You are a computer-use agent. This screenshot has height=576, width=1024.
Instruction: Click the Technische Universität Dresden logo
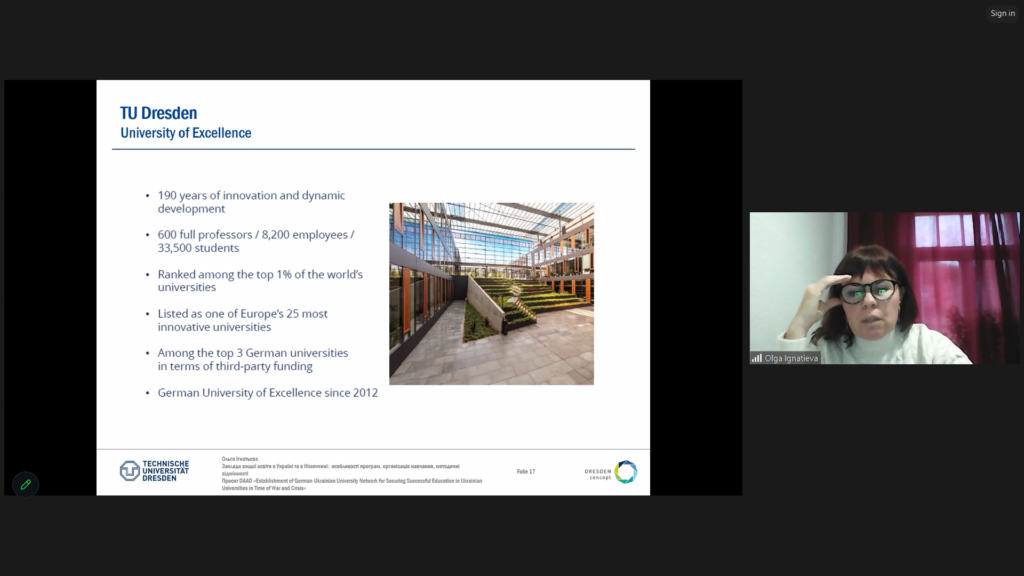pos(154,471)
